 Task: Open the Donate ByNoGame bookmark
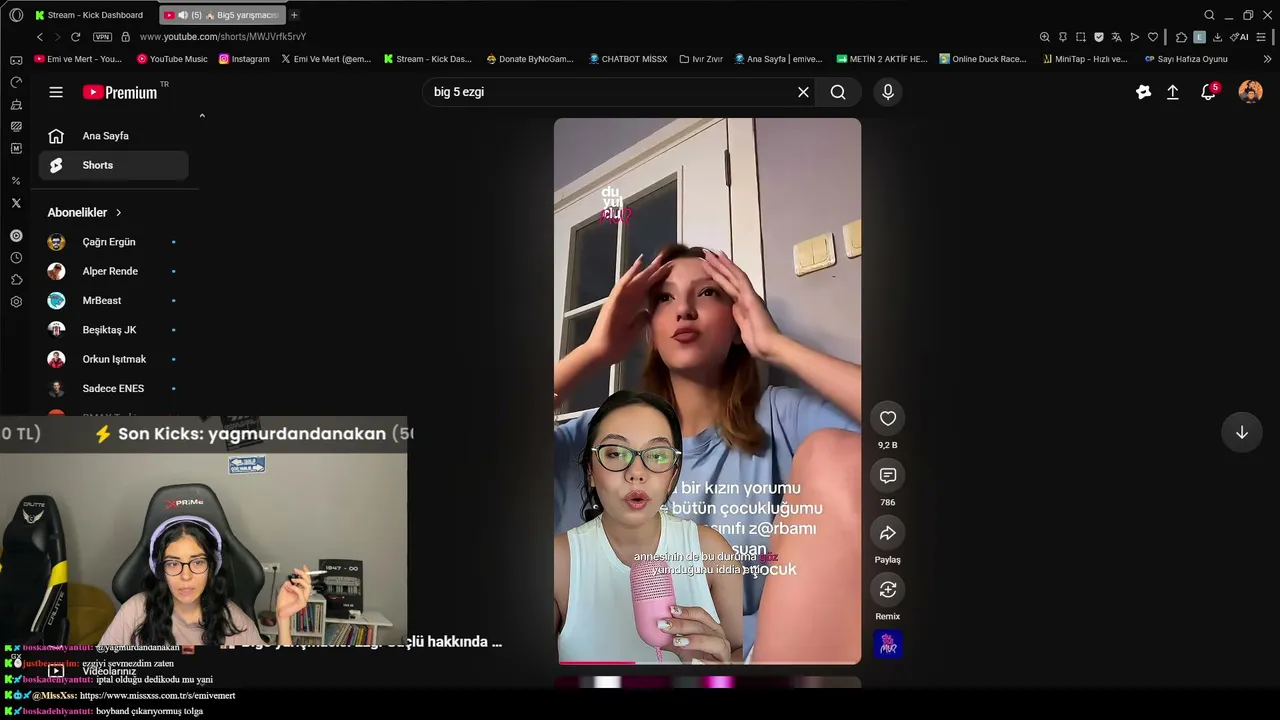(x=530, y=59)
